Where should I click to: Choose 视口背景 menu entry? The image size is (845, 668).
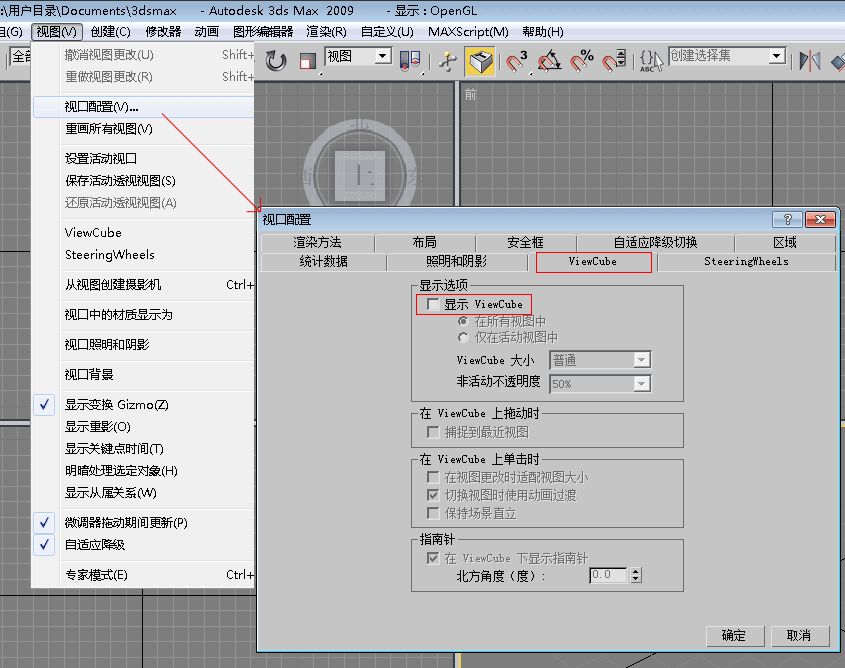[x=144, y=374]
